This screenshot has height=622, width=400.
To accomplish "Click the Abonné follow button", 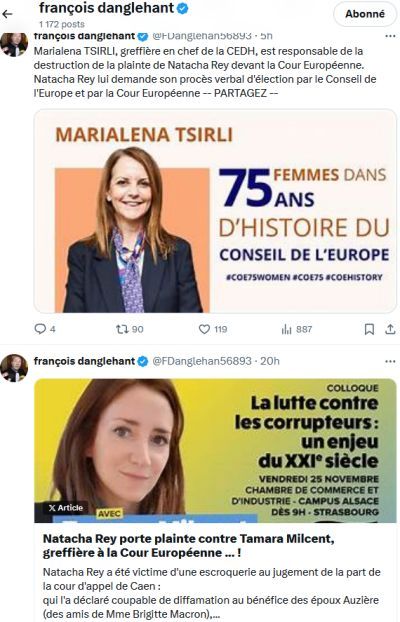I will point(365,14).
